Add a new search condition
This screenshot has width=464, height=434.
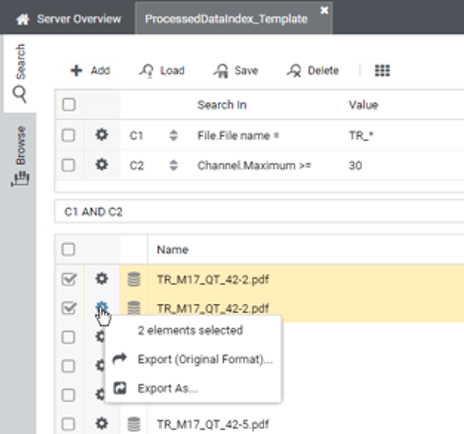(x=90, y=71)
